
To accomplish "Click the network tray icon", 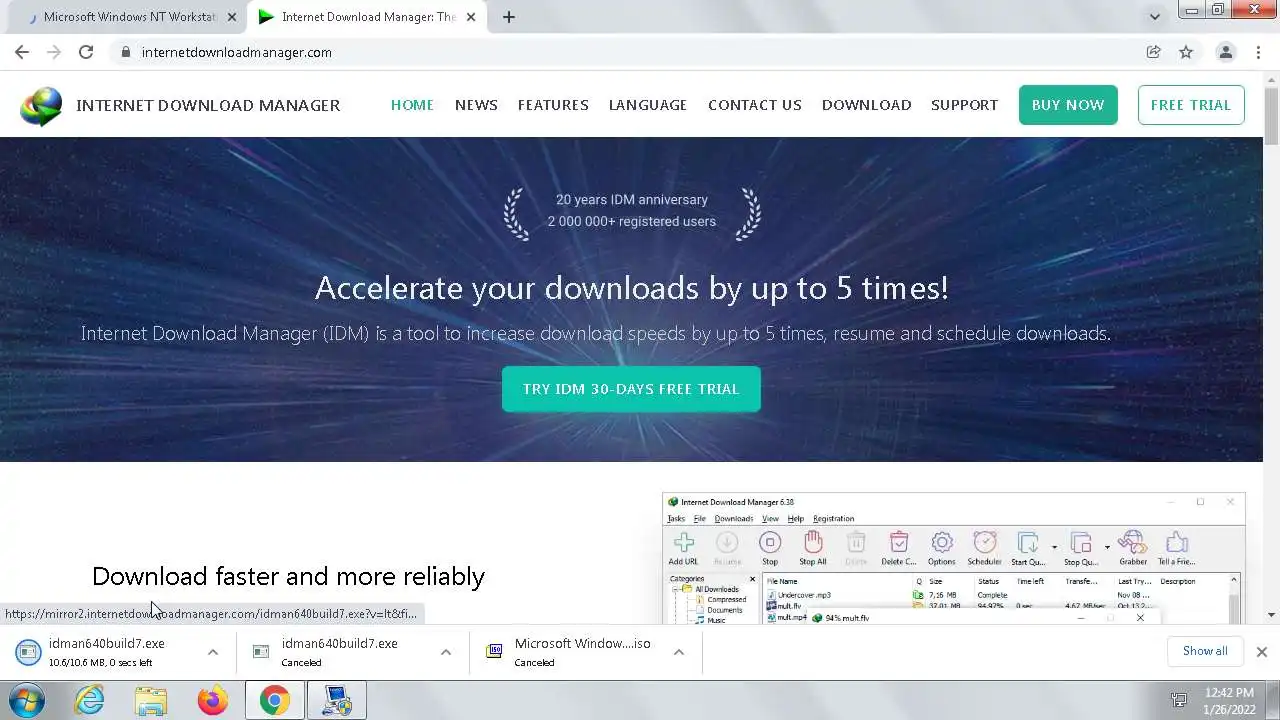I will click(1179, 701).
